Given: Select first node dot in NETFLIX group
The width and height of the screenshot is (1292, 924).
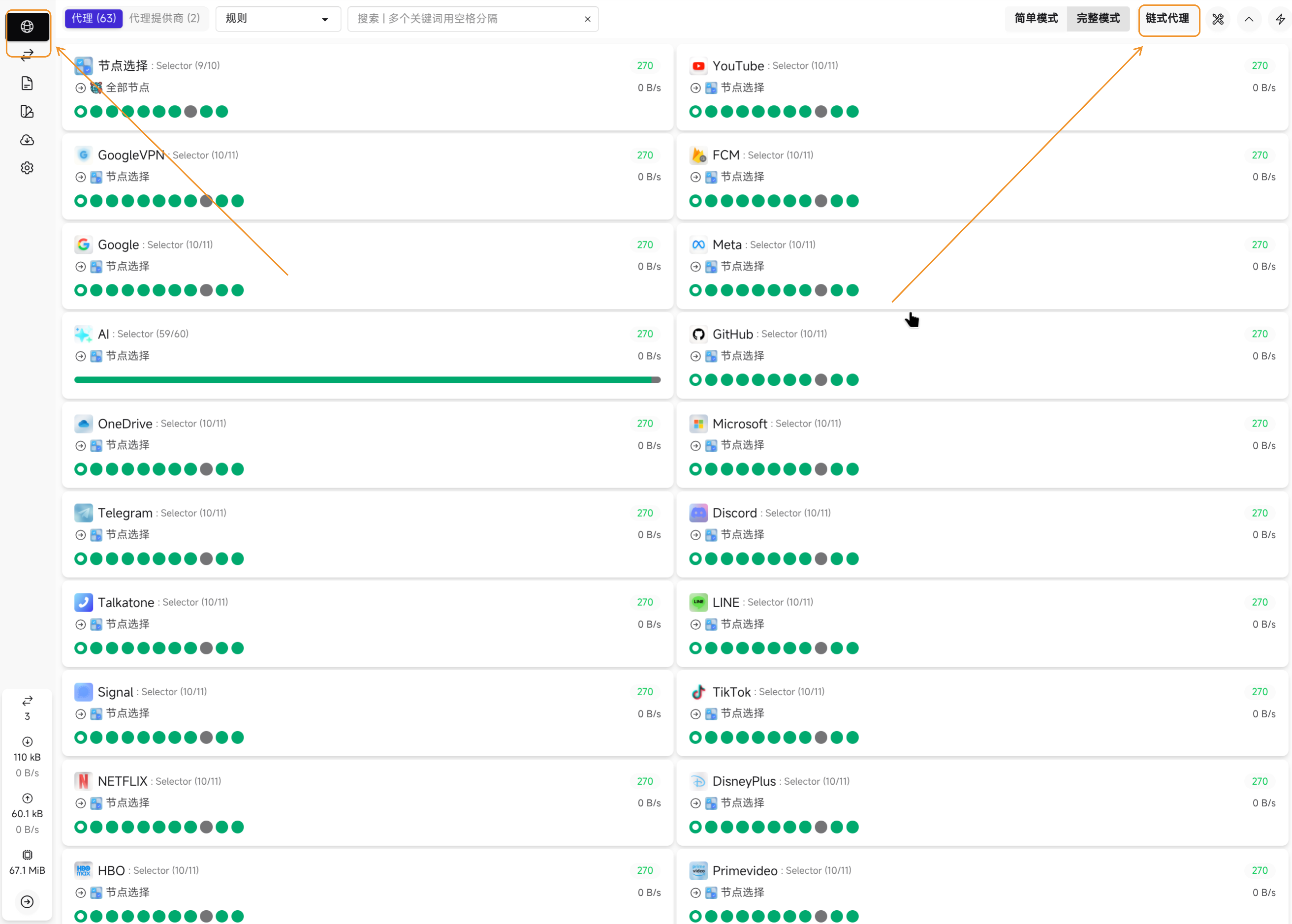Looking at the screenshot, I should 81,827.
